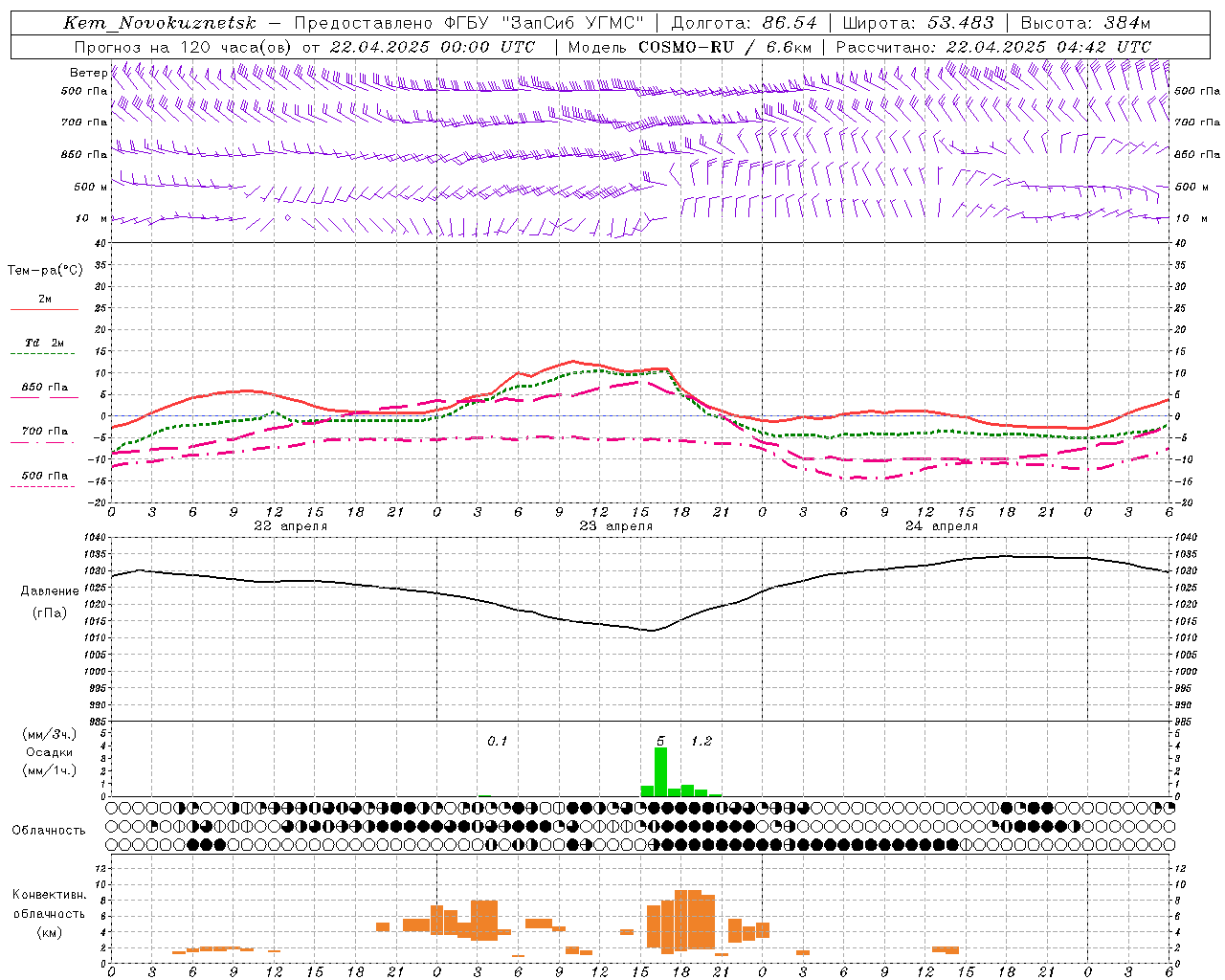Select the latitude value Широта: 53.483
1225x980 pixels.
click(918, 23)
